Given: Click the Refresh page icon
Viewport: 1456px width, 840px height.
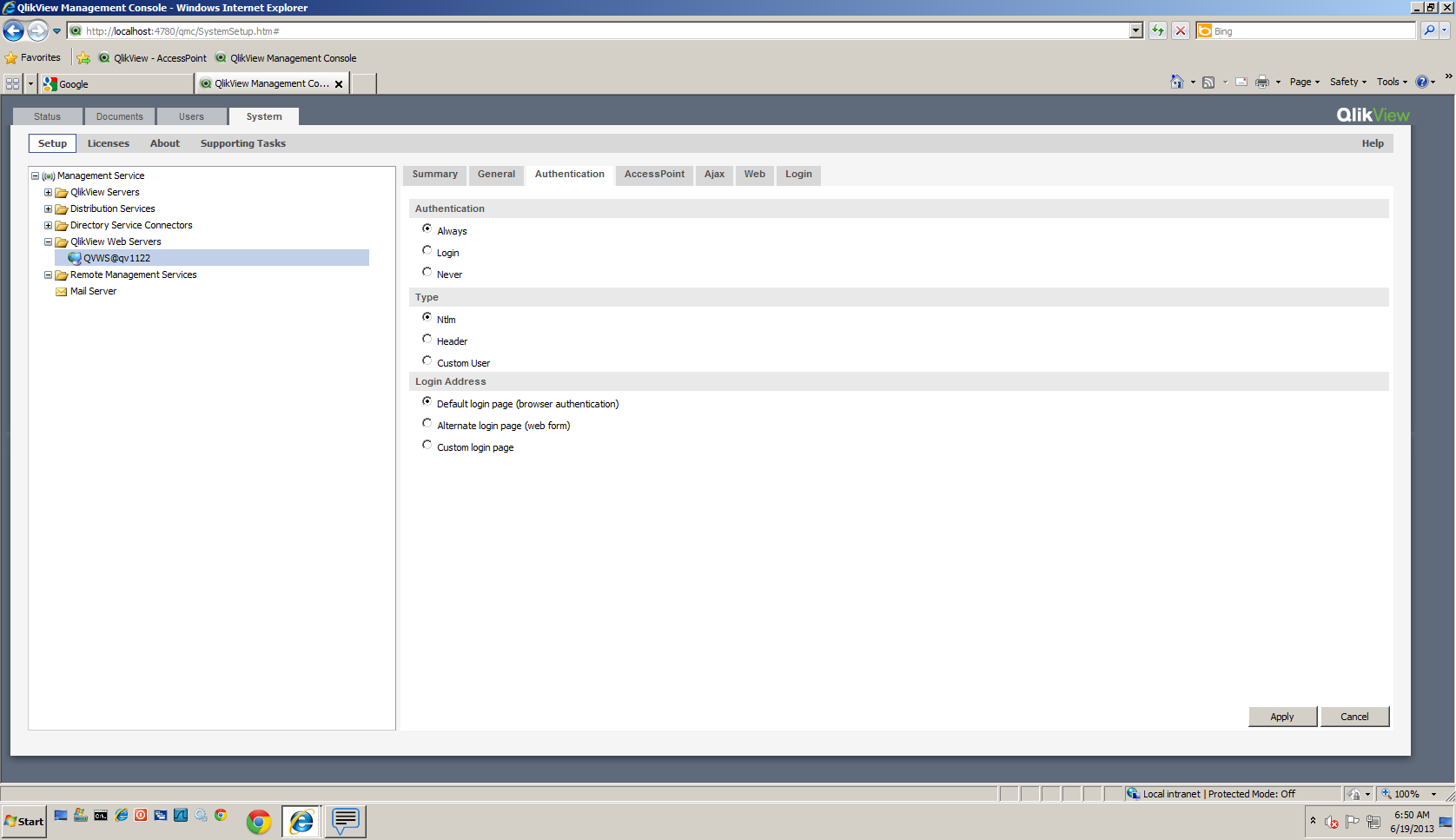Looking at the screenshot, I should (1158, 30).
